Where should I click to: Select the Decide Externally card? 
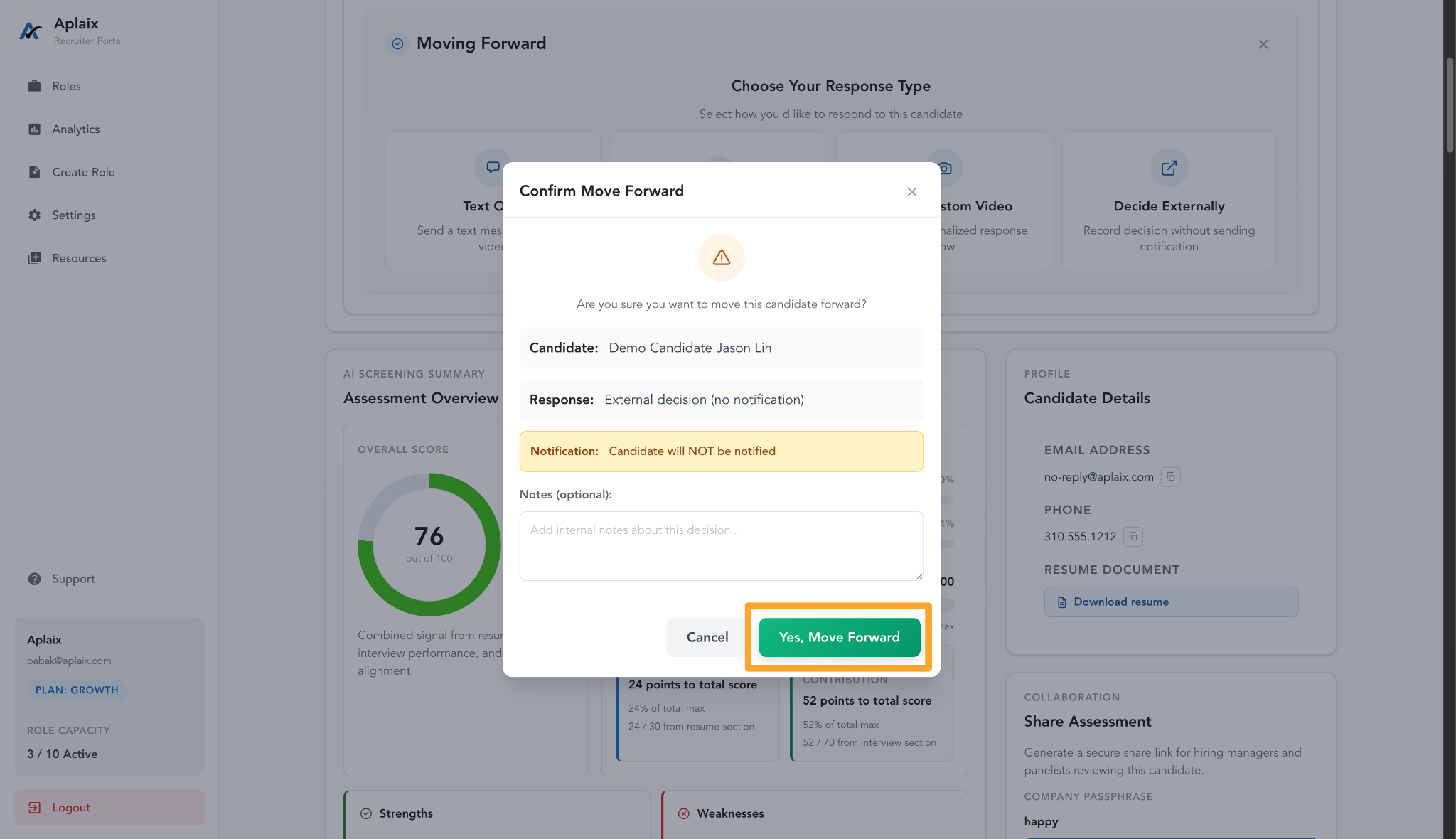click(1169, 201)
